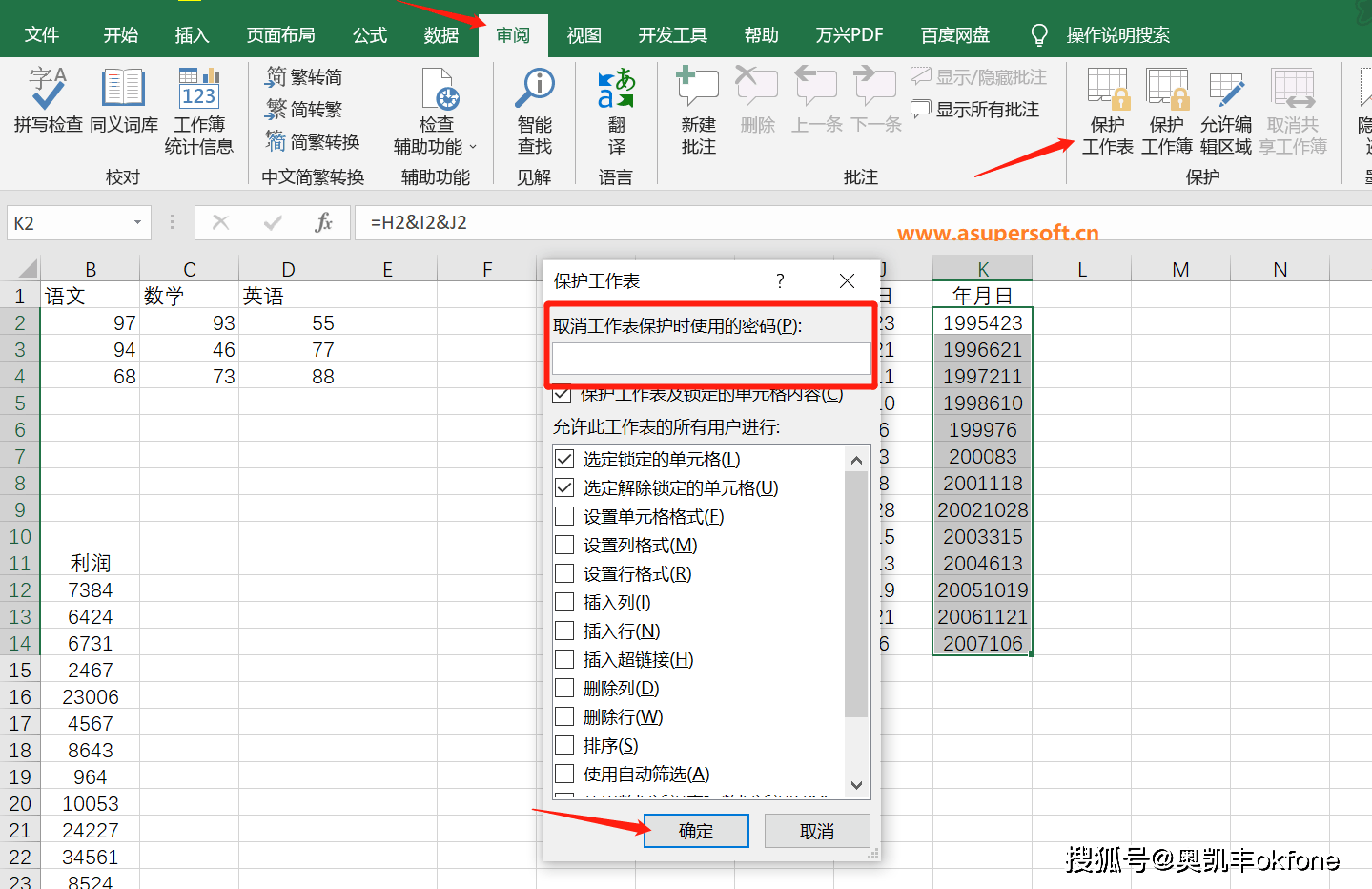Open the Name Box dropdown arrow
The image size is (1372, 889).
(x=137, y=223)
